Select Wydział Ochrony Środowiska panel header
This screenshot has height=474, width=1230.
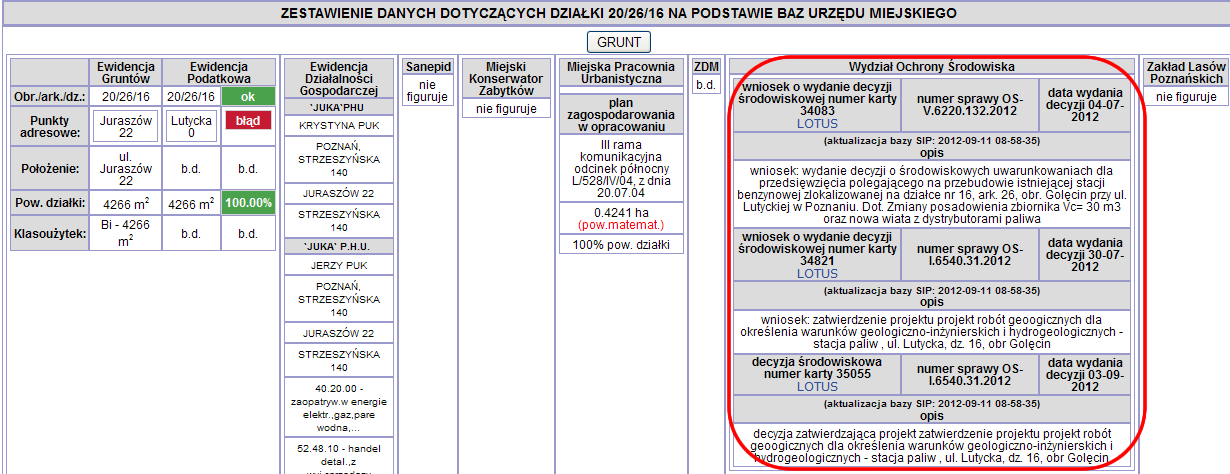[x=931, y=66]
